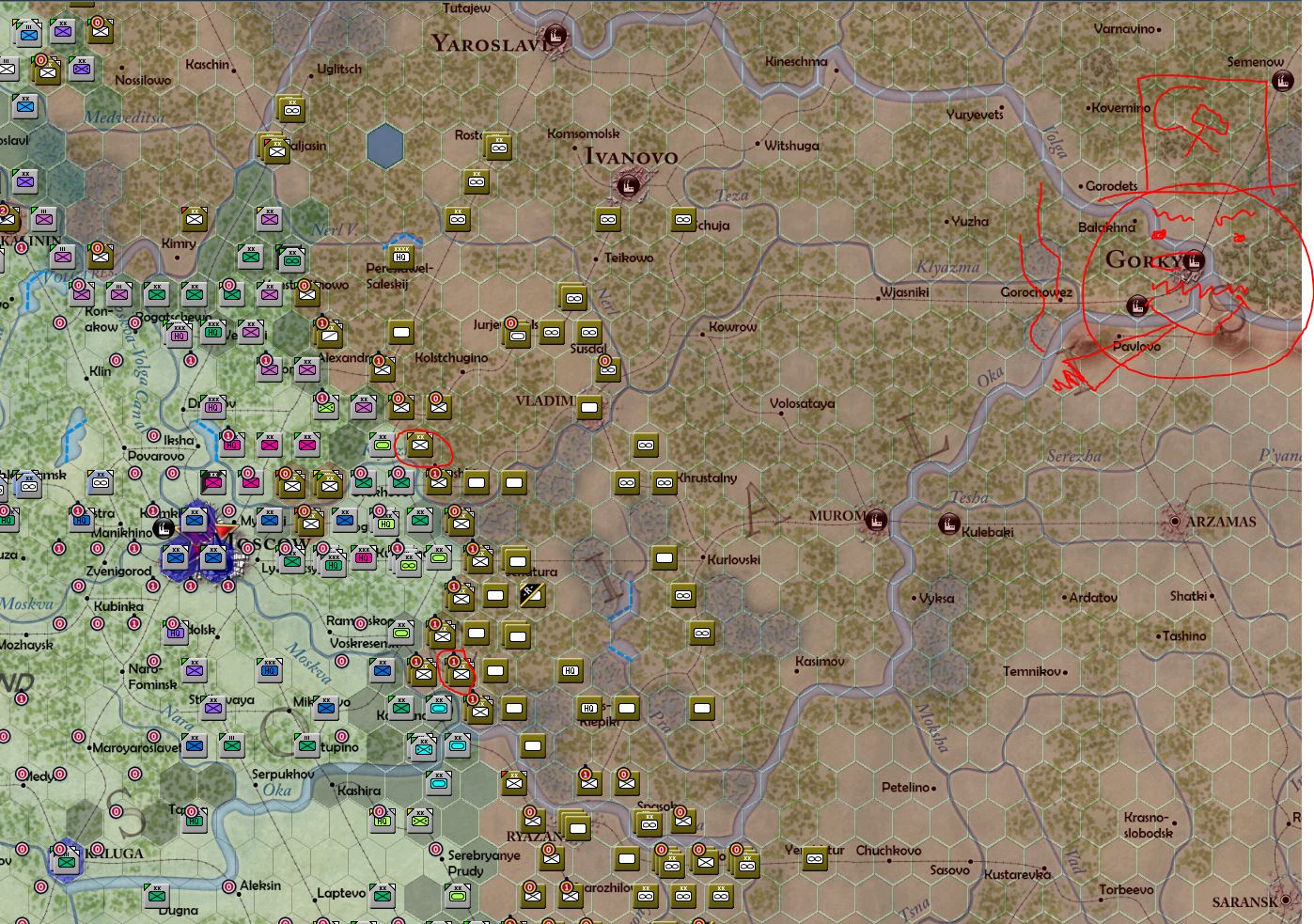Select the Soviet counter at Schuja
The width and height of the screenshot is (1314, 924).
point(683,220)
